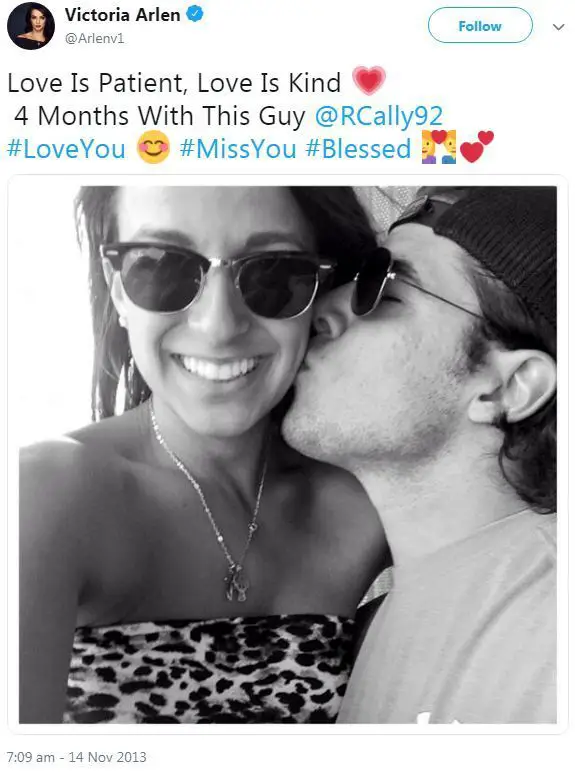The width and height of the screenshot is (575, 773).
Task: Click the '4 Months With This Guy' text
Action: pyautogui.click(x=160, y=116)
